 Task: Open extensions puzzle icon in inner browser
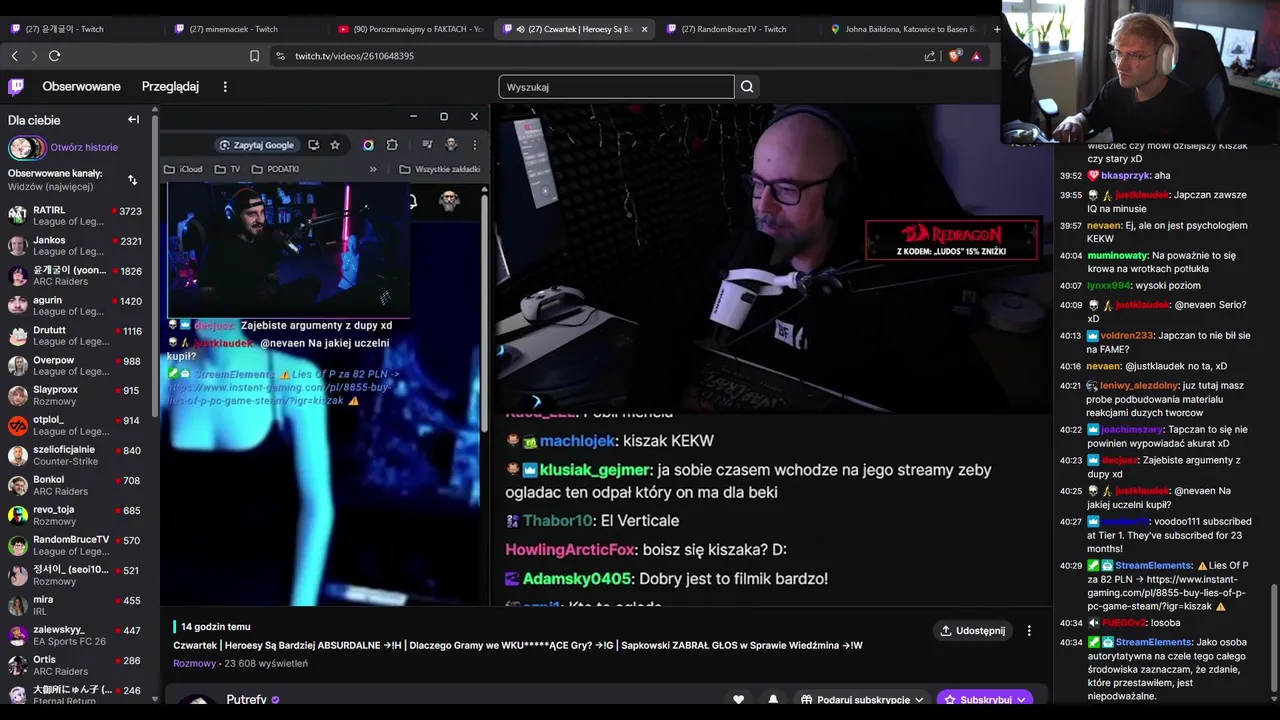[x=392, y=145]
